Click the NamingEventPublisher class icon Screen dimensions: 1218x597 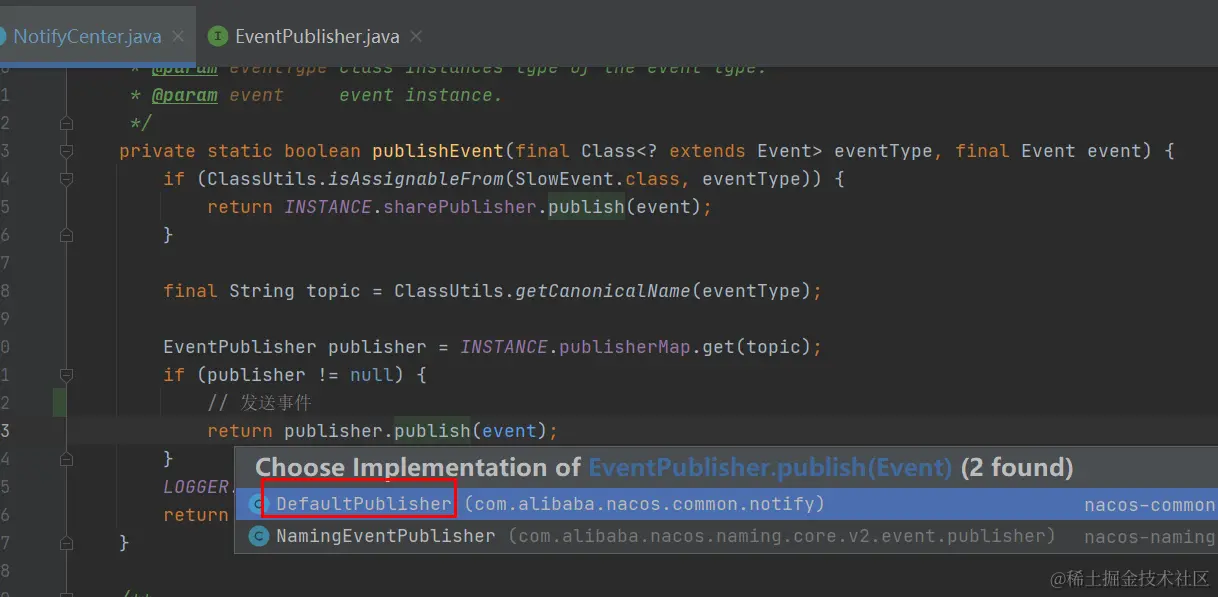pyautogui.click(x=259, y=536)
